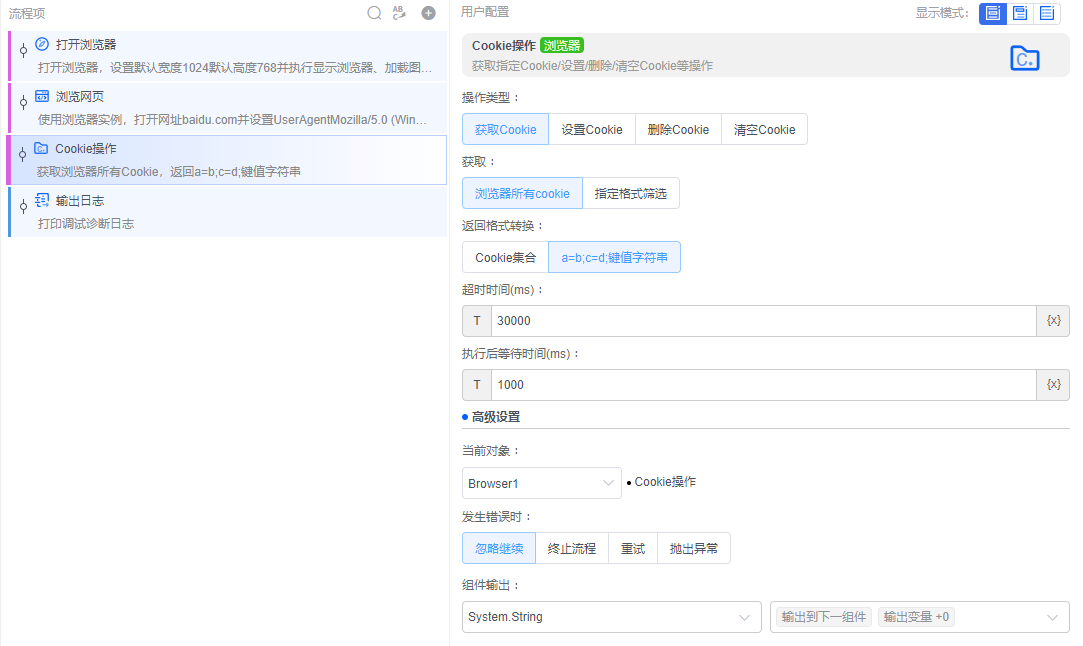Image resolution: width=1083 pixels, height=646 pixels.
Task: Switch to the third display mode icon
Action: [x=1046, y=13]
